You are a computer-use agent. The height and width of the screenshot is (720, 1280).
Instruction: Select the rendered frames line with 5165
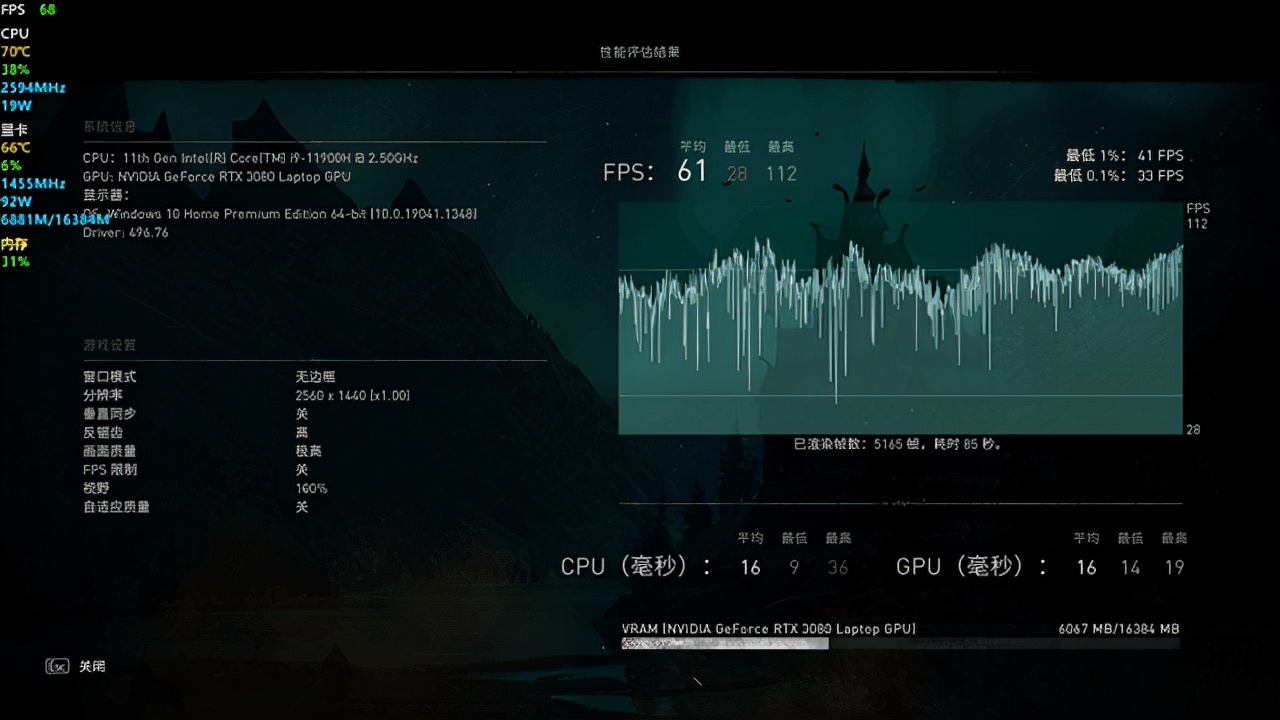point(897,444)
